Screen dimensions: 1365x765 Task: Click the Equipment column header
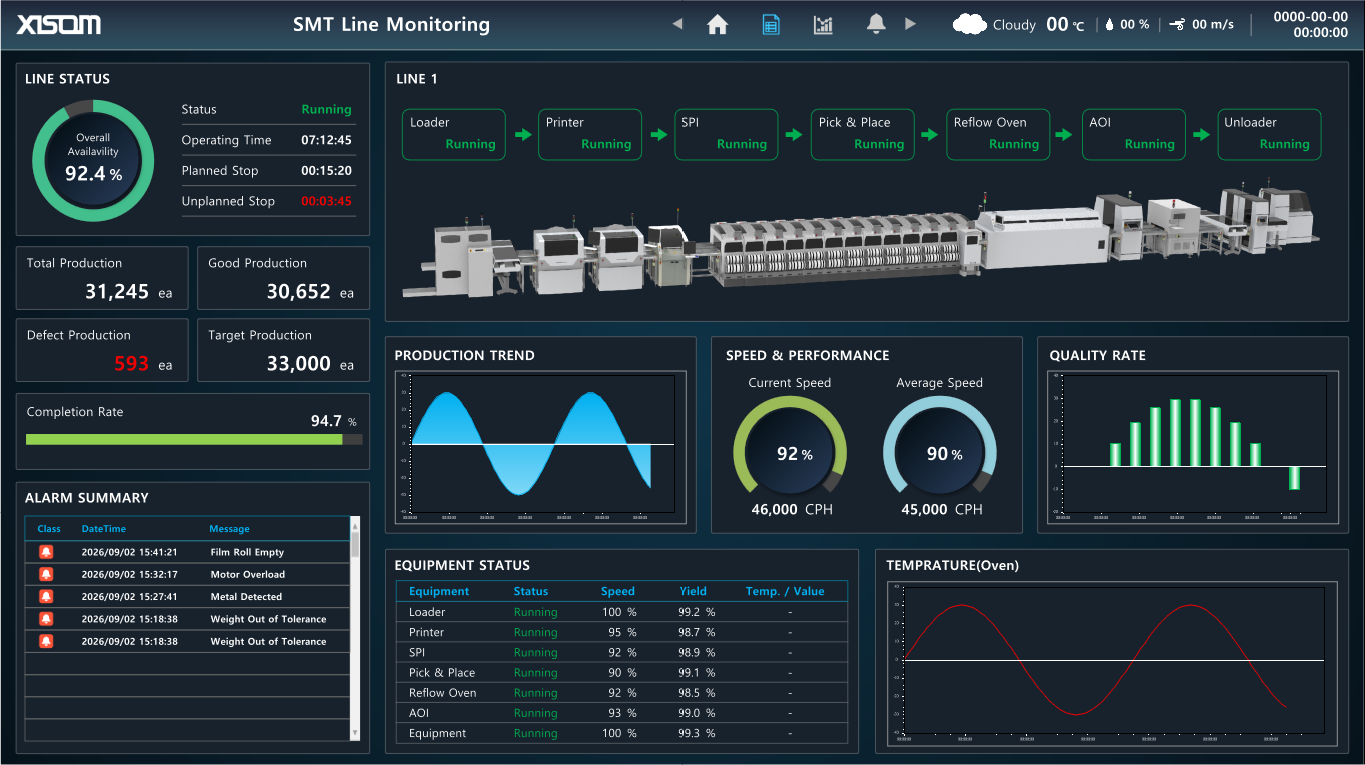click(x=439, y=591)
